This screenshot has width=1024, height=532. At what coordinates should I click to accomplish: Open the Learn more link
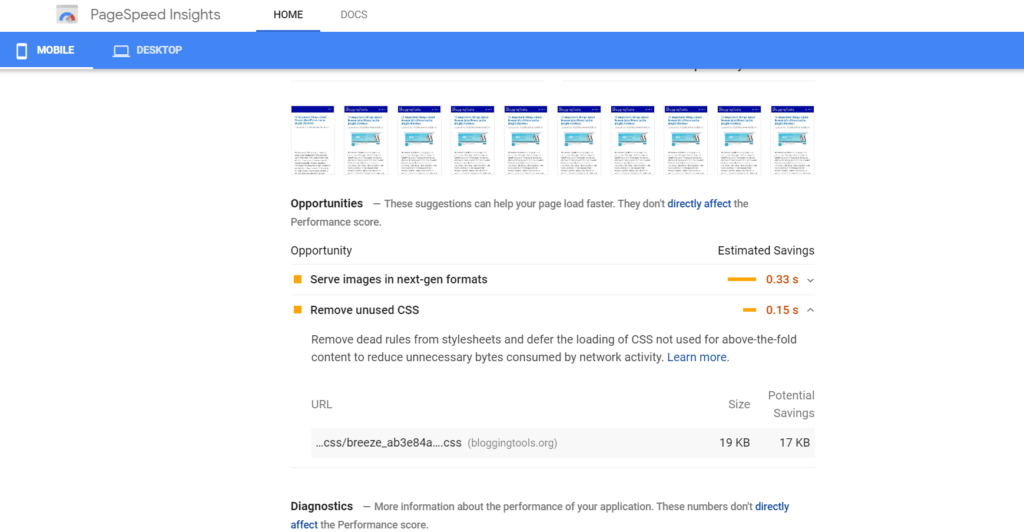(x=697, y=357)
